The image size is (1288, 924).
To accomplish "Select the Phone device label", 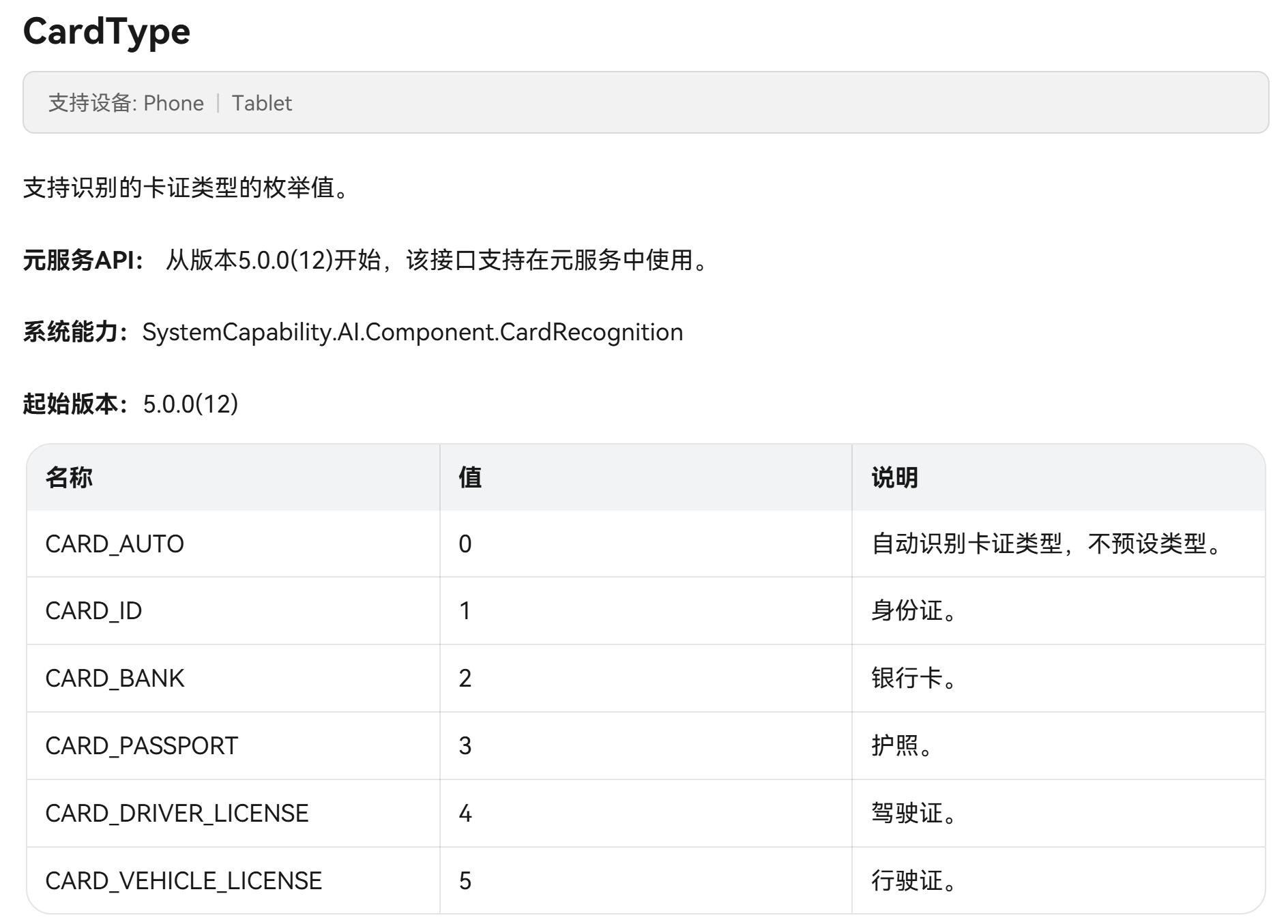I will [173, 103].
